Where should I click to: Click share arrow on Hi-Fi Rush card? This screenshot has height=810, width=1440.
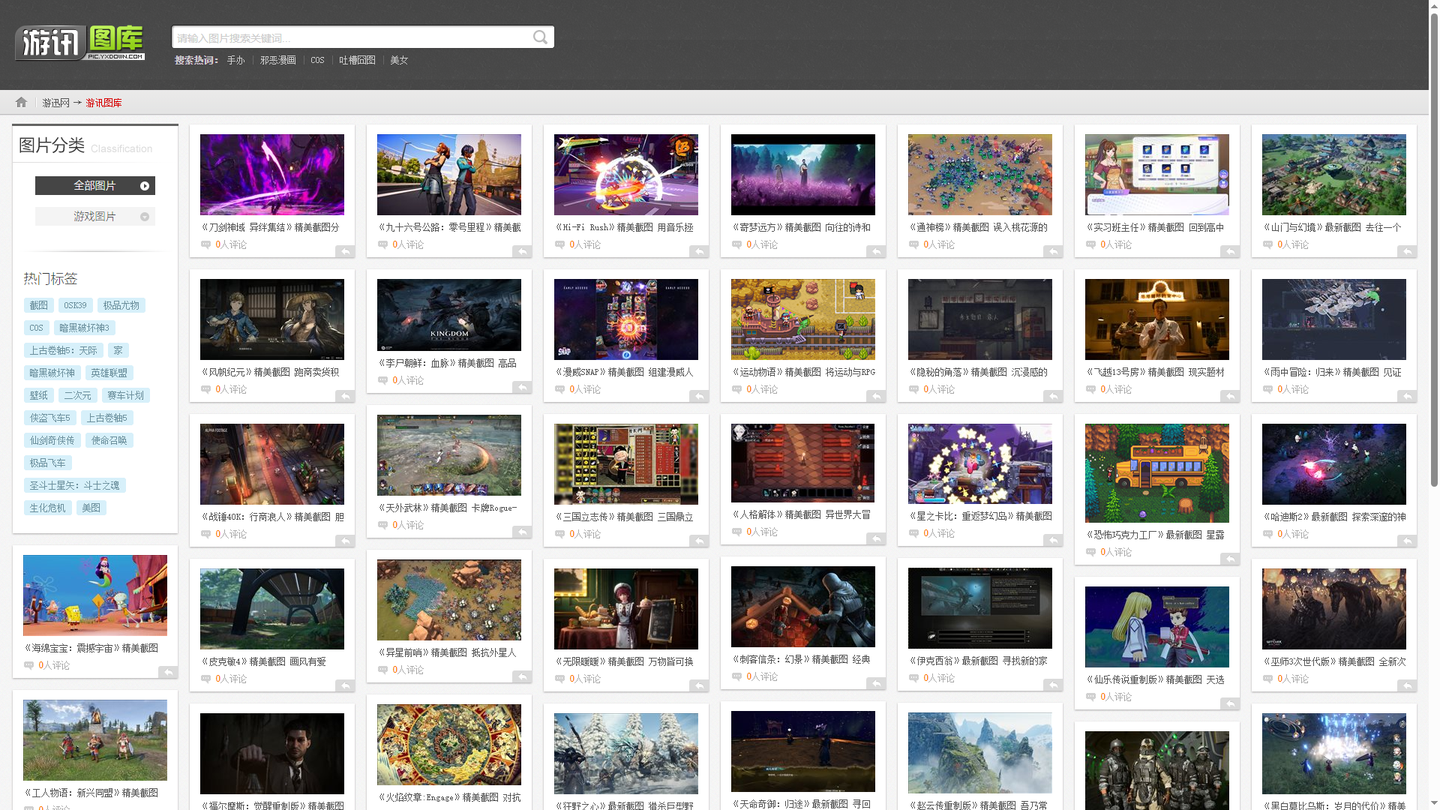point(699,252)
